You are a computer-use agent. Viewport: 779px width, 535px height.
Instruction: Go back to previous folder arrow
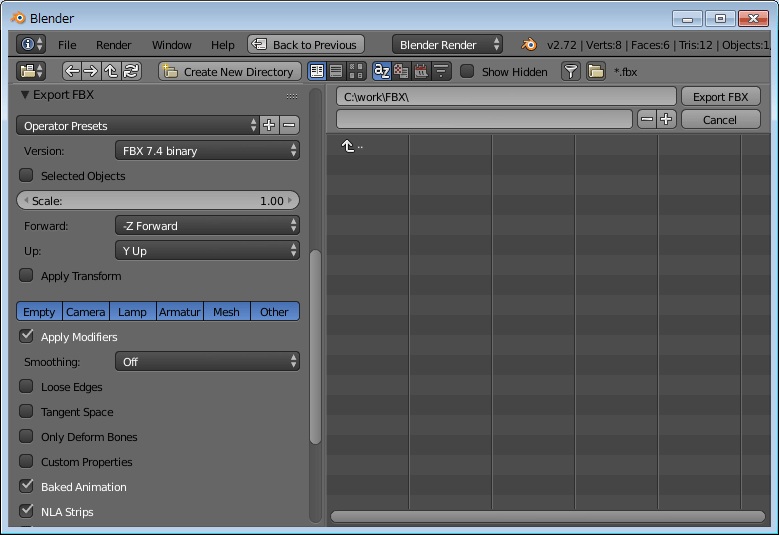(72, 72)
